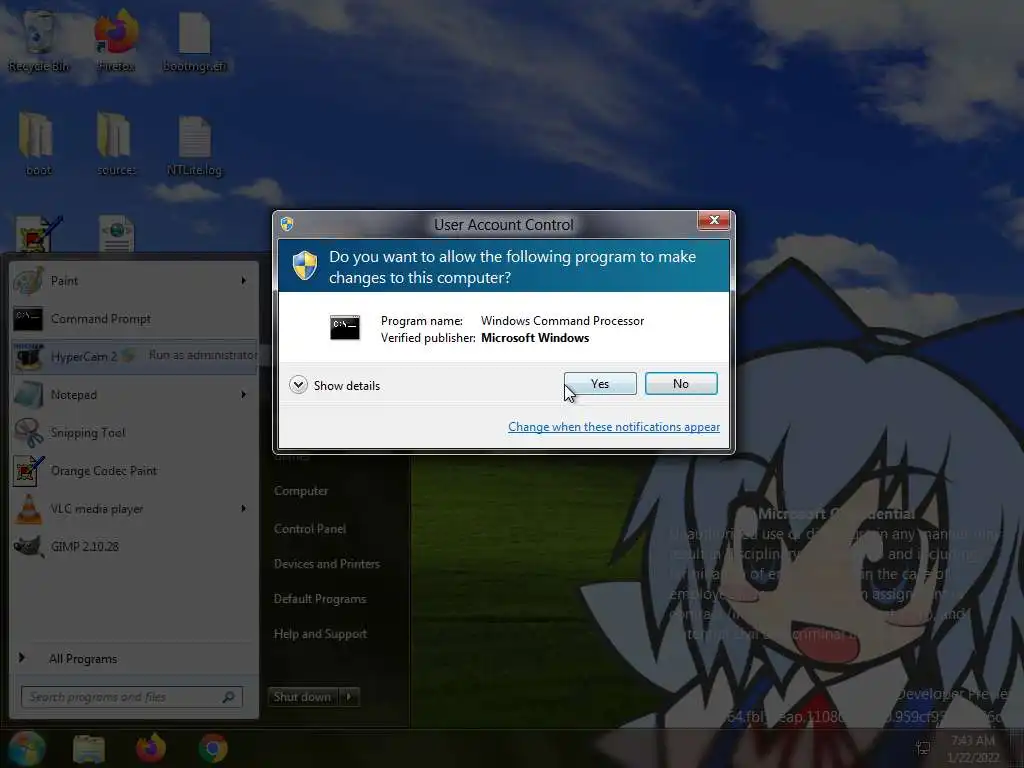Click the UAC shield icon in banner
Viewport: 1024px width, 768px height.
coord(305,266)
